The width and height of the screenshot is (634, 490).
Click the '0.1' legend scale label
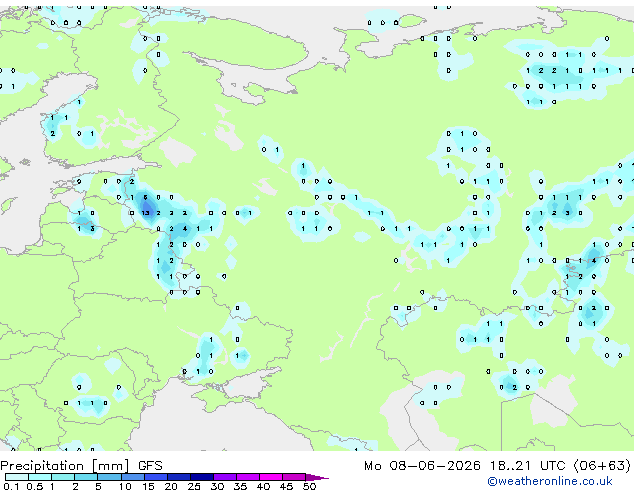[x=11, y=486]
